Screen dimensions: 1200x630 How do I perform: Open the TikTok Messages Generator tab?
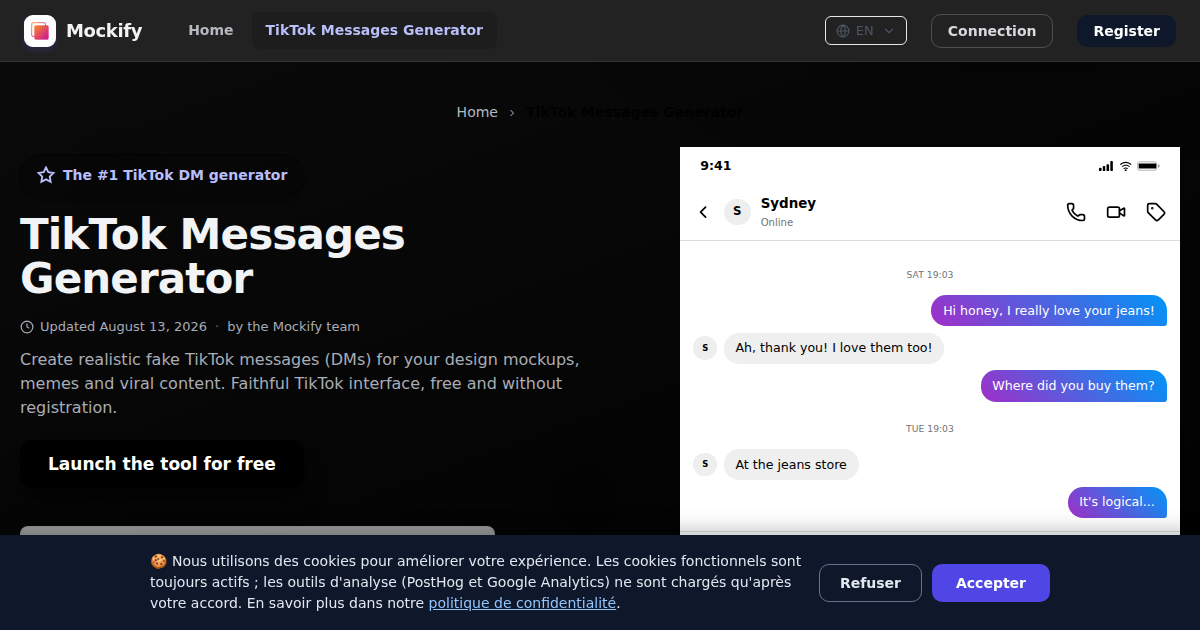[x=374, y=30]
